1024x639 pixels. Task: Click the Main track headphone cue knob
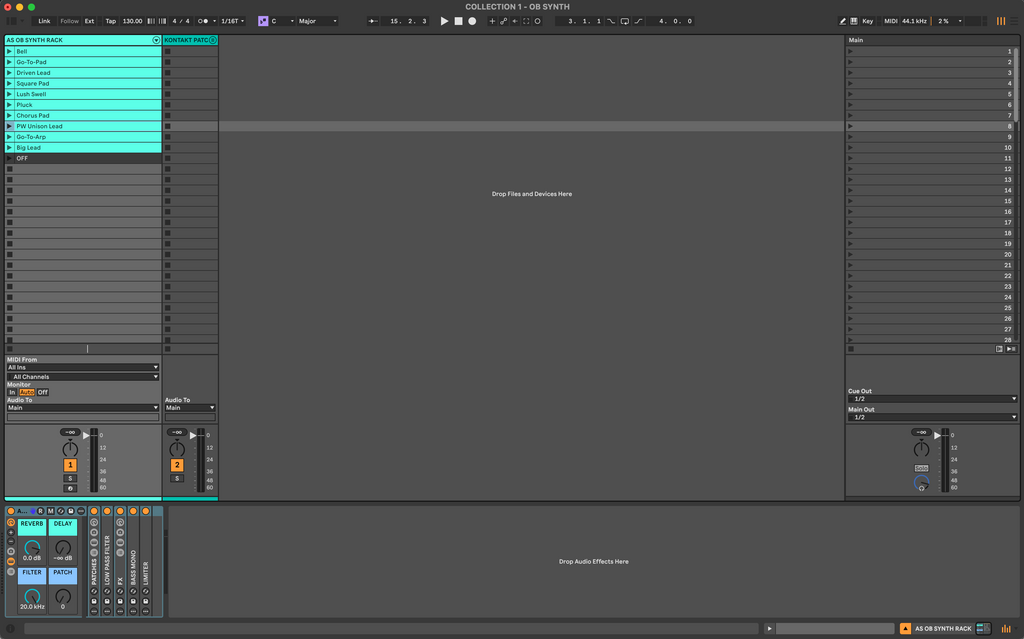921,484
